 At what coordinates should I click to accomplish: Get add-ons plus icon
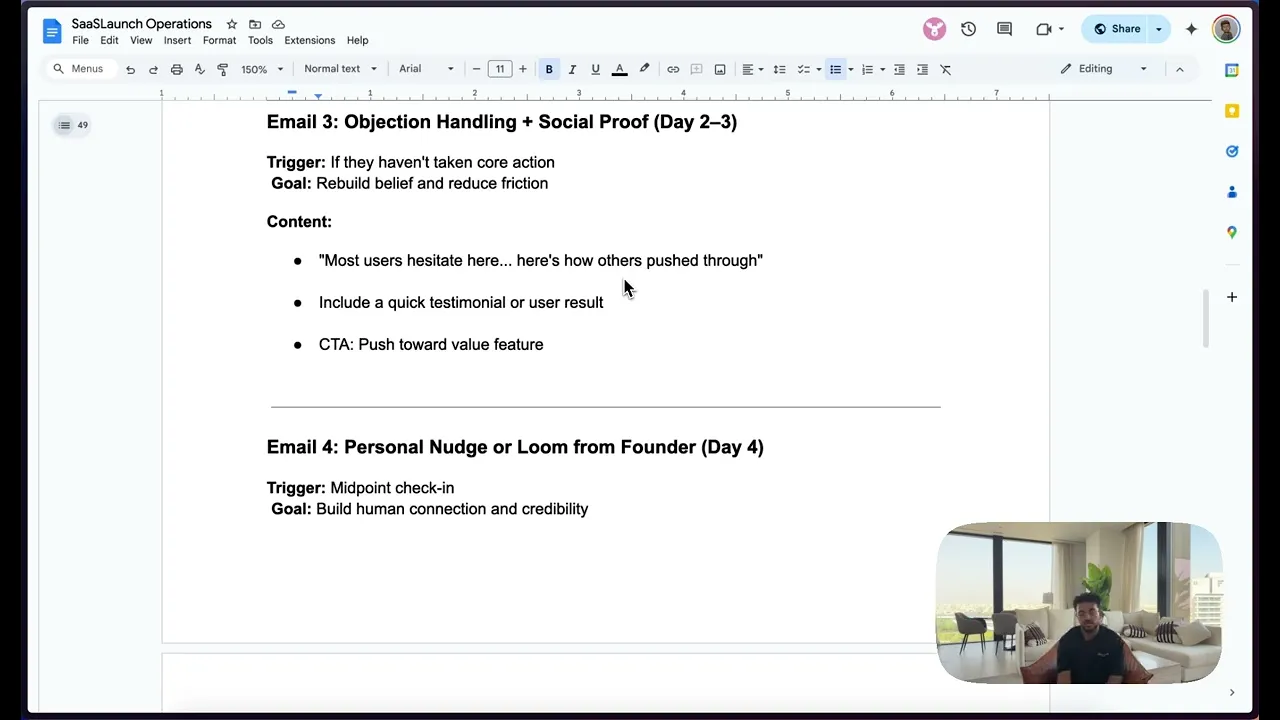pyautogui.click(x=1232, y=297)
